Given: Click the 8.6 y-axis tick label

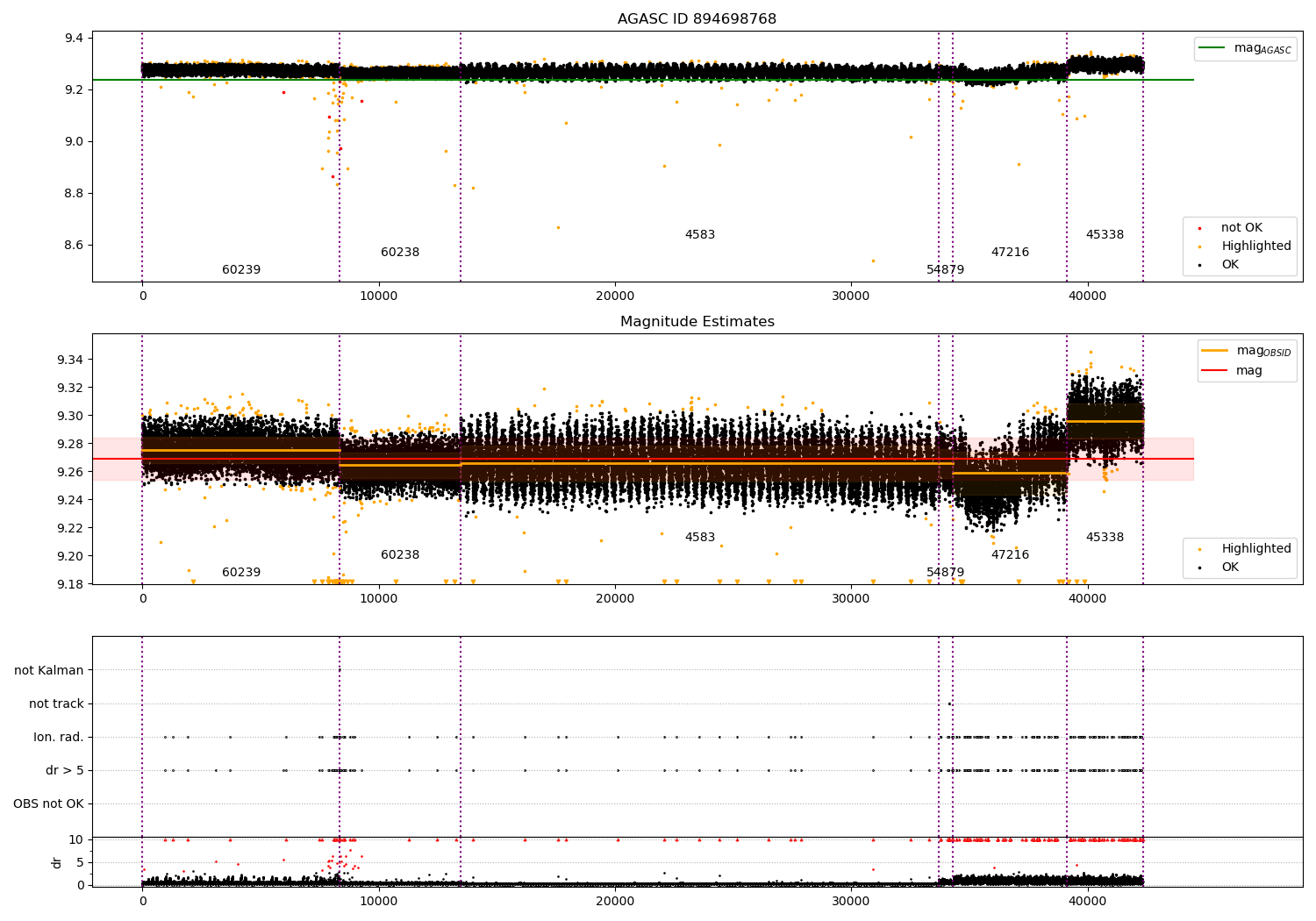Looking at the screenshot, I should click(x=75, y=245).
